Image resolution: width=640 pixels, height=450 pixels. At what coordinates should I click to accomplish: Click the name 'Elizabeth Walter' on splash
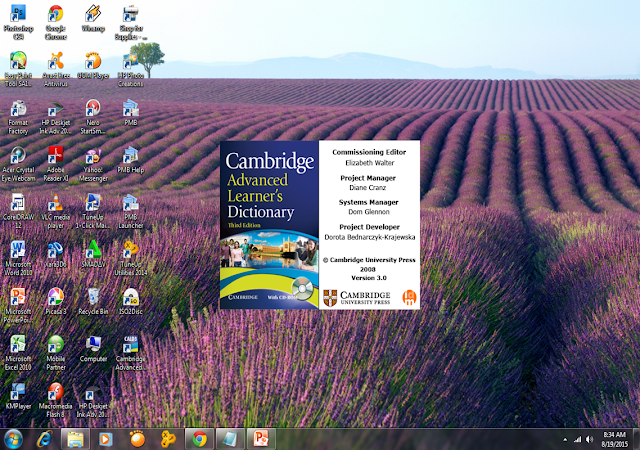(x=370, y=163)
